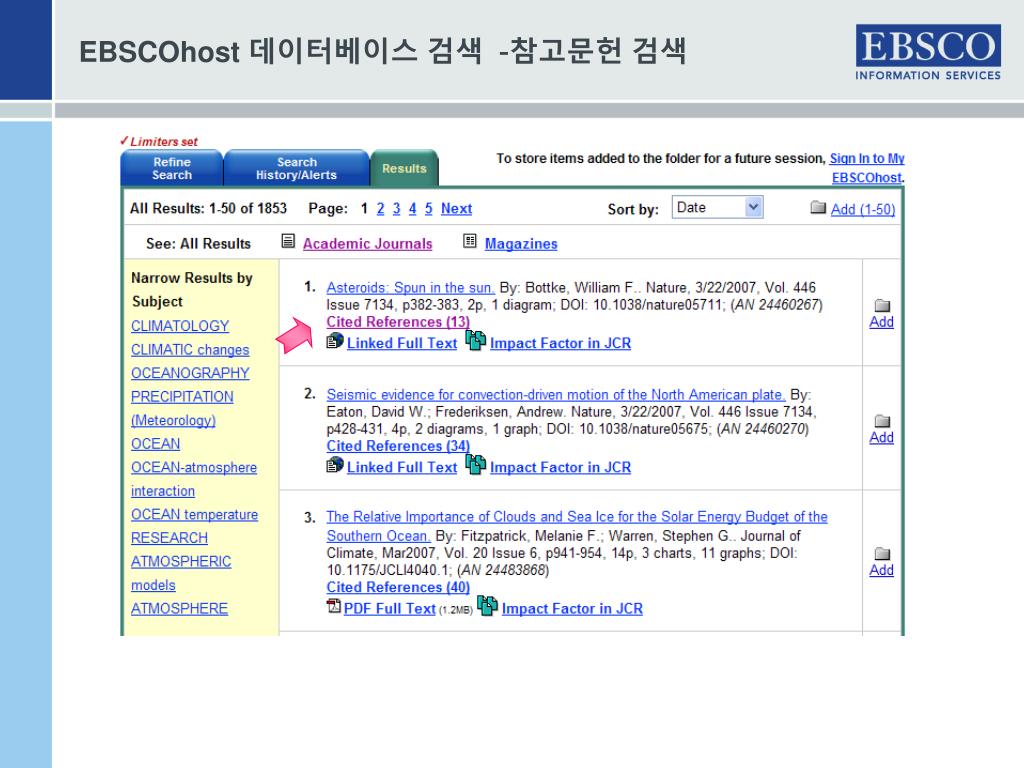Screen dimensions: 1024x768
Task: Go to results page 3
Action: tap(396, 209)
